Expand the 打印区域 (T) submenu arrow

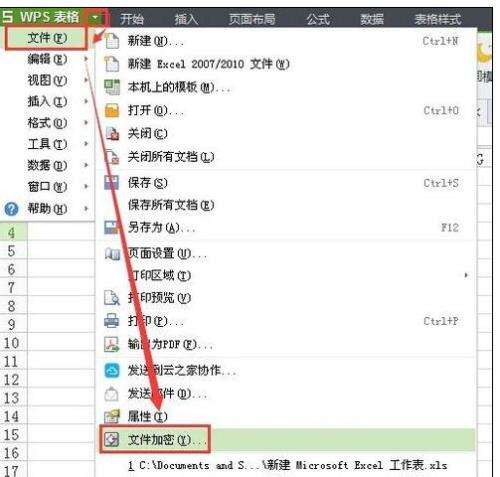click(466, 275)
